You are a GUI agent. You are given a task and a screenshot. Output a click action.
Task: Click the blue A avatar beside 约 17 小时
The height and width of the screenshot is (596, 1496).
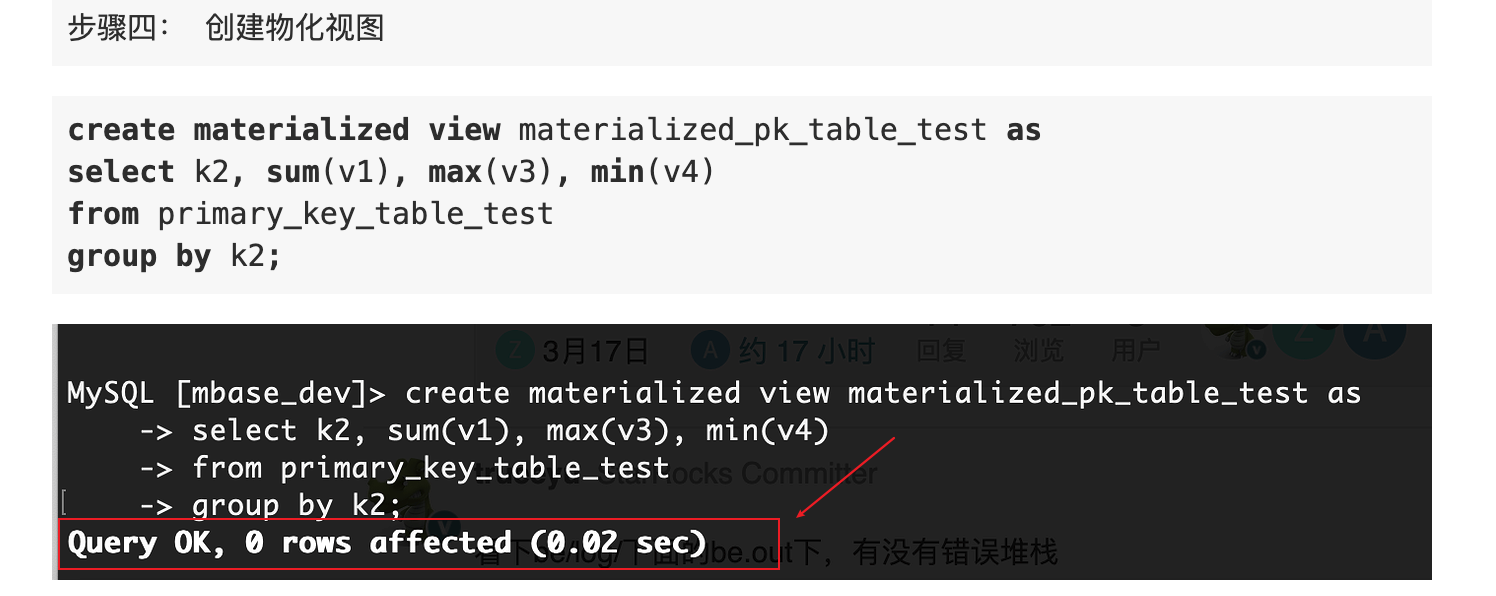(x=710, y=350)
